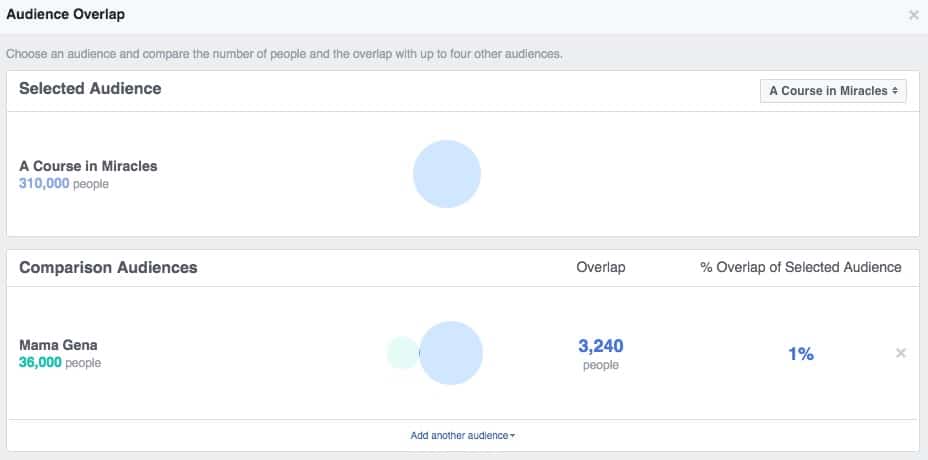The height and width of the screenshot is (460, 928).
Task: Click the Mama Gena overlap circles diagram
Action: tap(435, 353)
